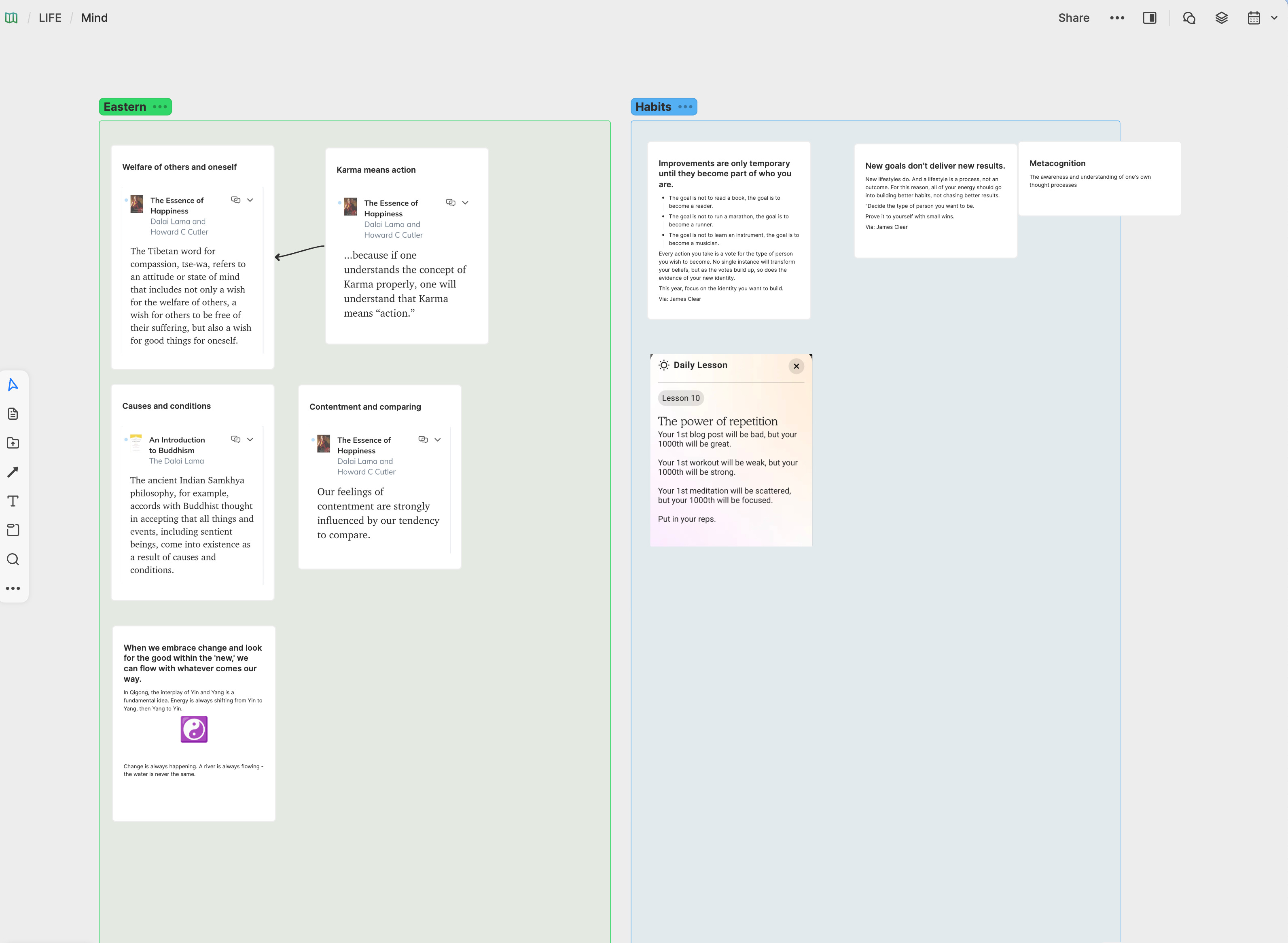Select the arrow/line drawing tool
The width and height of the screenshot is (1288, 943).
tap(13, 472)
